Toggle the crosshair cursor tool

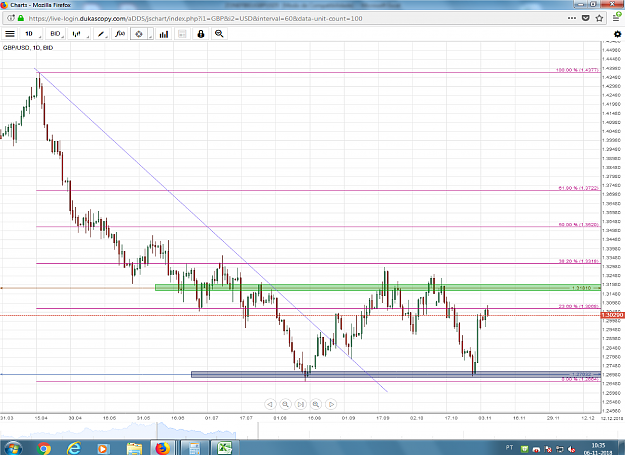pos(139,34)
